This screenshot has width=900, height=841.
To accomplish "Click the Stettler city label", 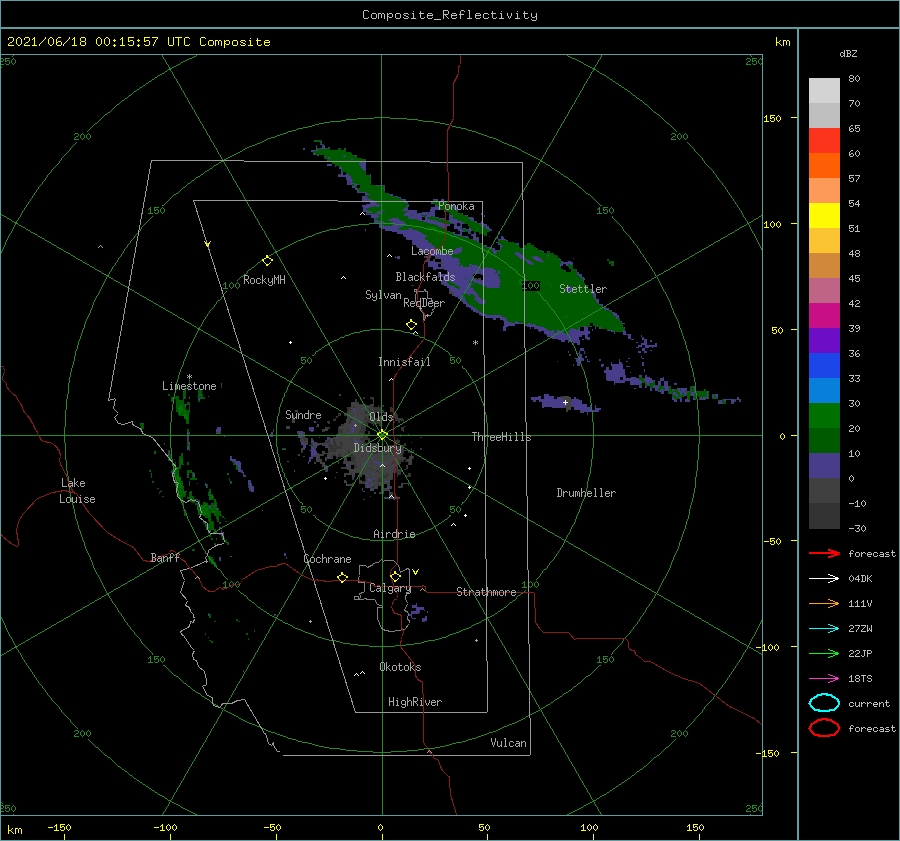I will pyautogui.click(x=583, y=289).
